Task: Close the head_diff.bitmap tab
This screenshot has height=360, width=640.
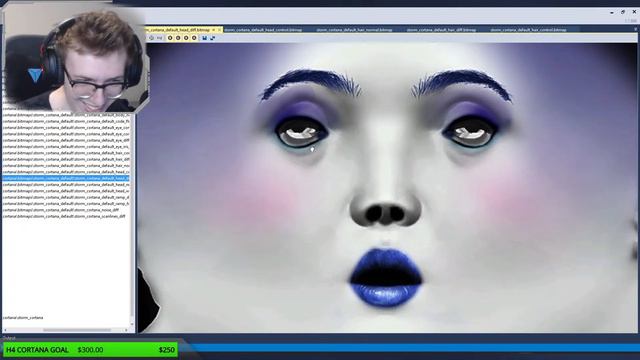Action: [x=219, y=30]
